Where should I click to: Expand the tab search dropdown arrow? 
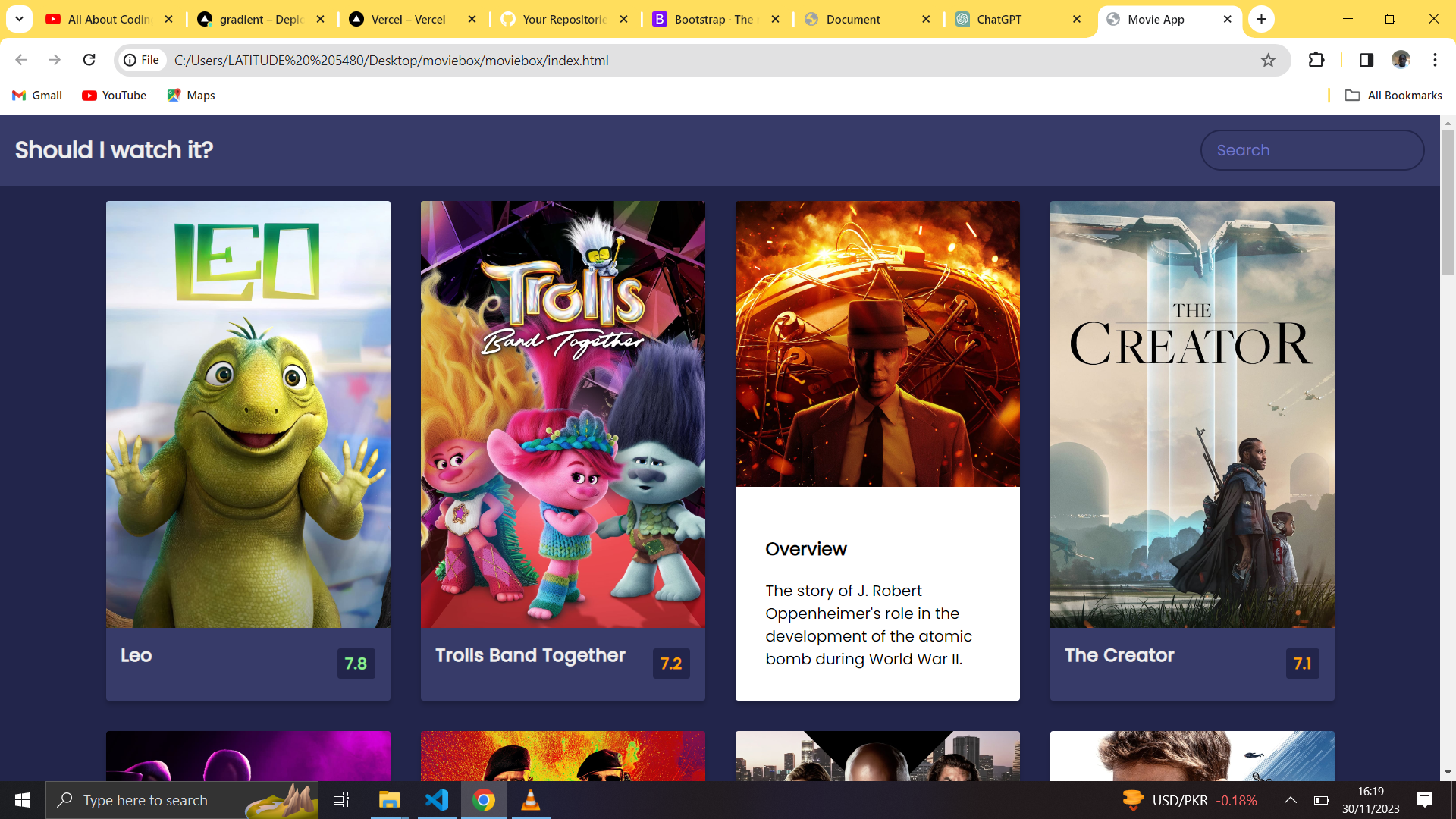(x=19, y=19)
